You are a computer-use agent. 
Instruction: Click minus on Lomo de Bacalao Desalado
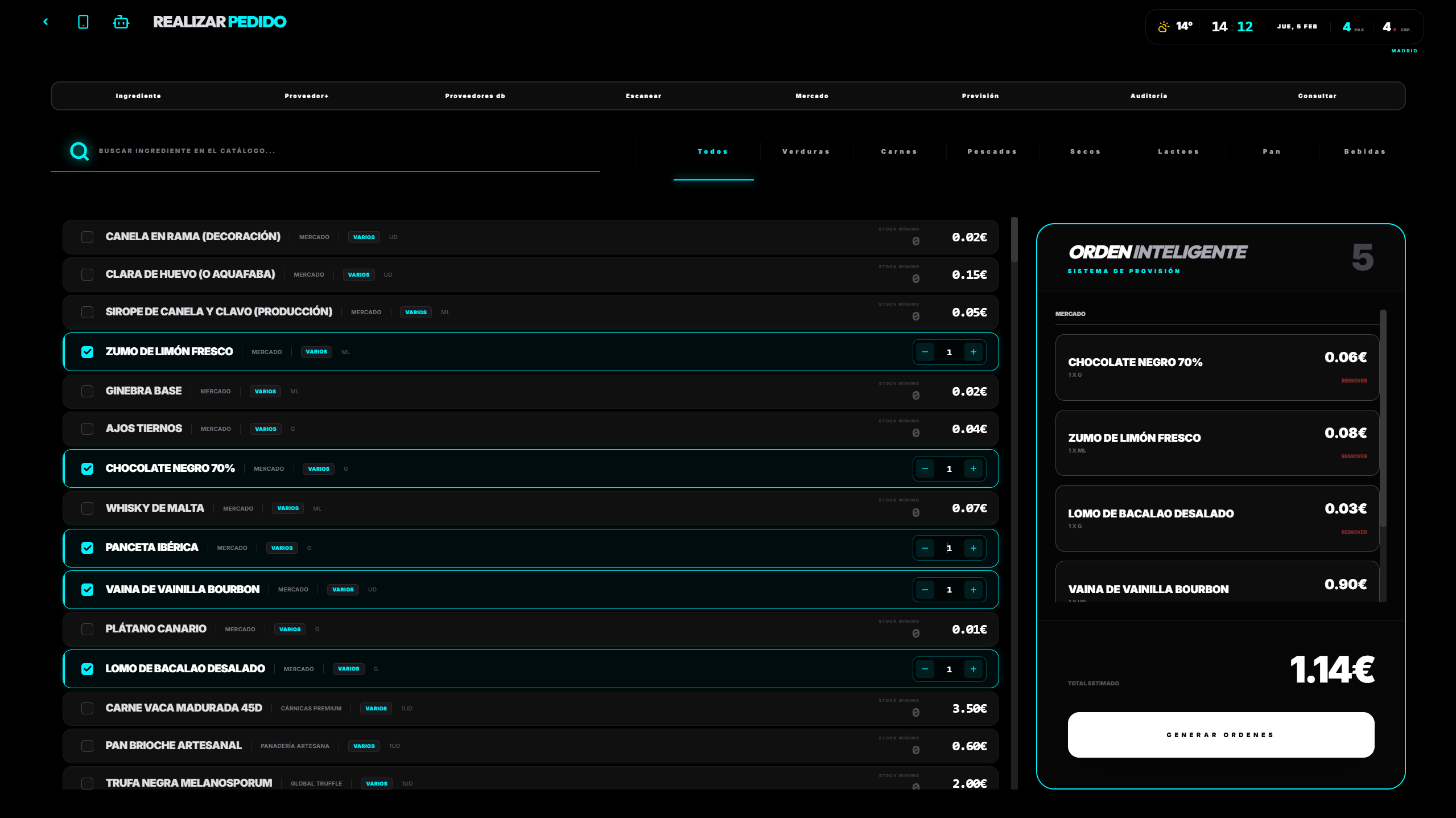click(925, 669)
